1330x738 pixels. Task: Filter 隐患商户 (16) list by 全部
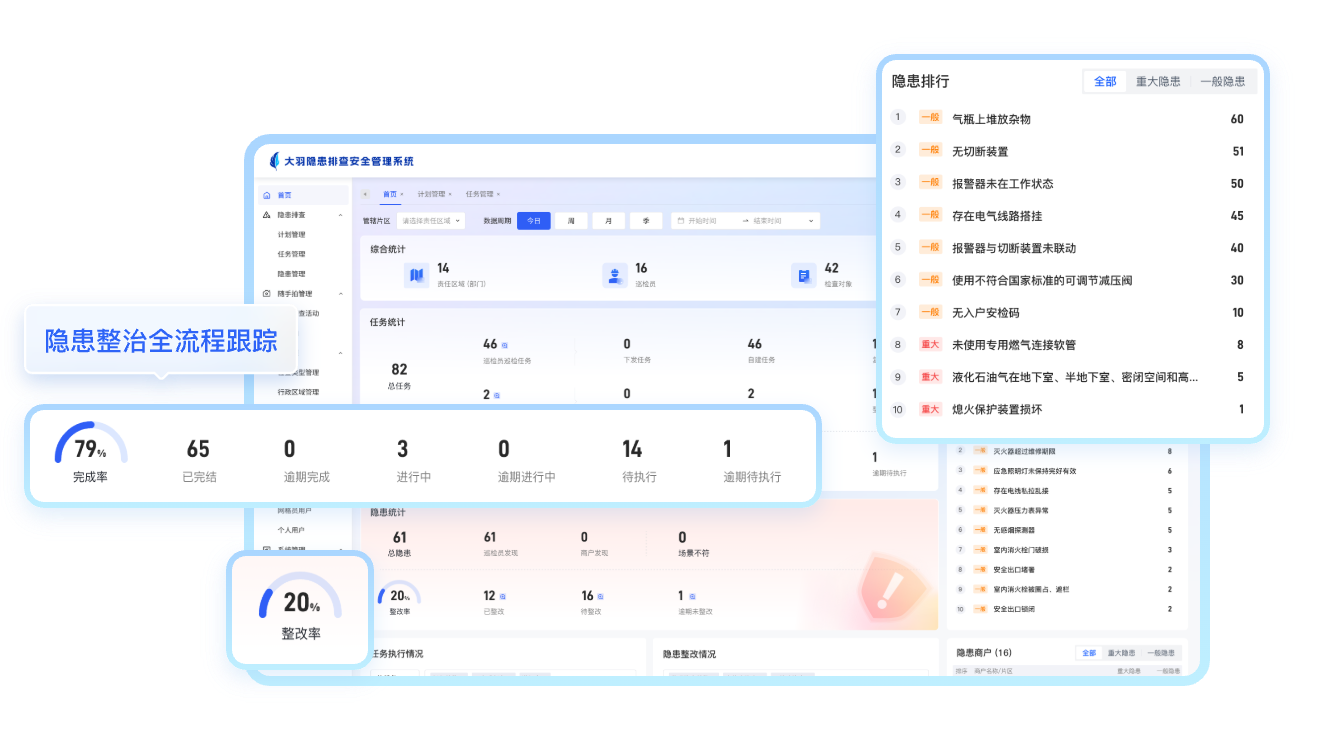click(1089, 653)
